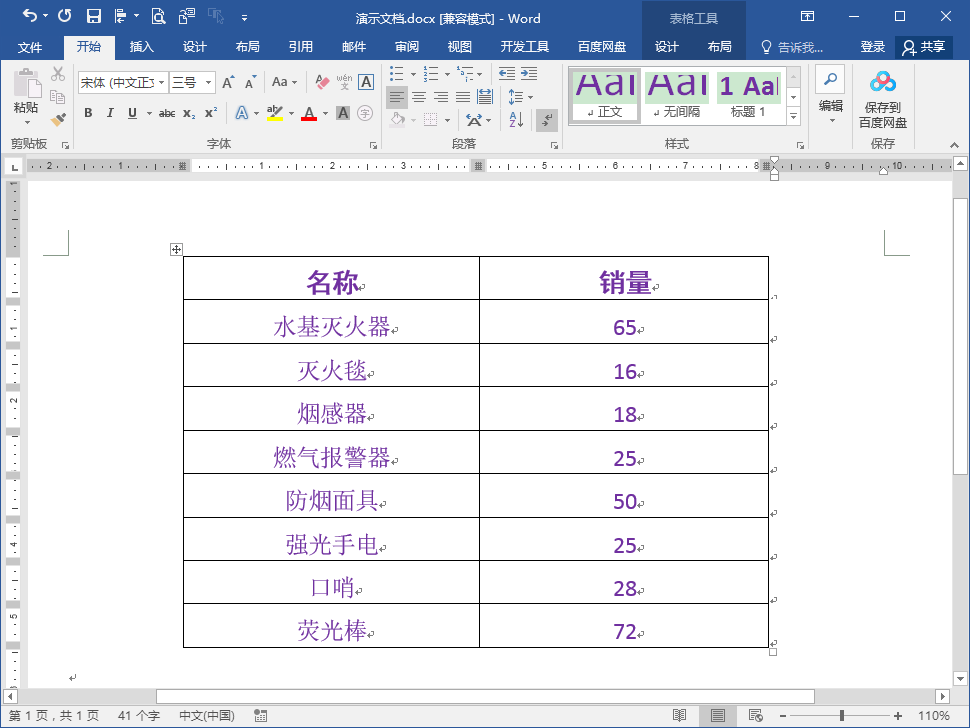Click the Copy icon in the clipboard group
This screenshot has height=728, width=970.
[x=58, y=97]
